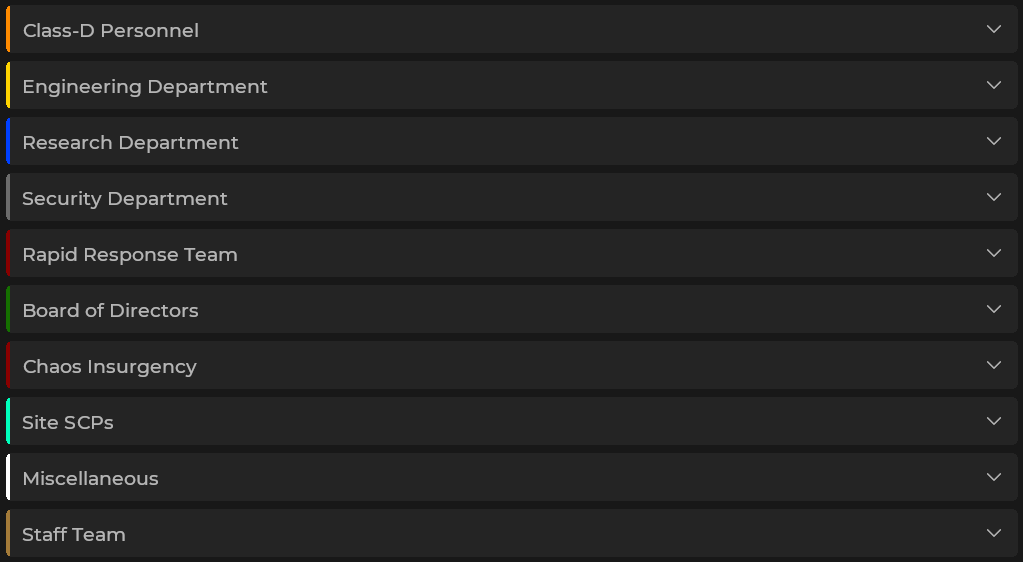Click the Staff Team chevron arrow

click(x=993, y=534)
